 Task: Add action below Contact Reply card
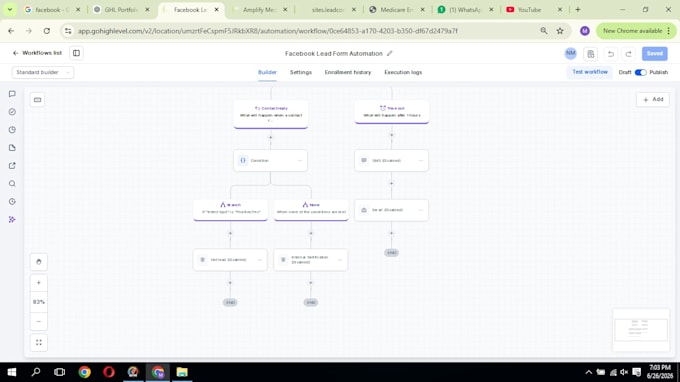[x=271, y=137]
